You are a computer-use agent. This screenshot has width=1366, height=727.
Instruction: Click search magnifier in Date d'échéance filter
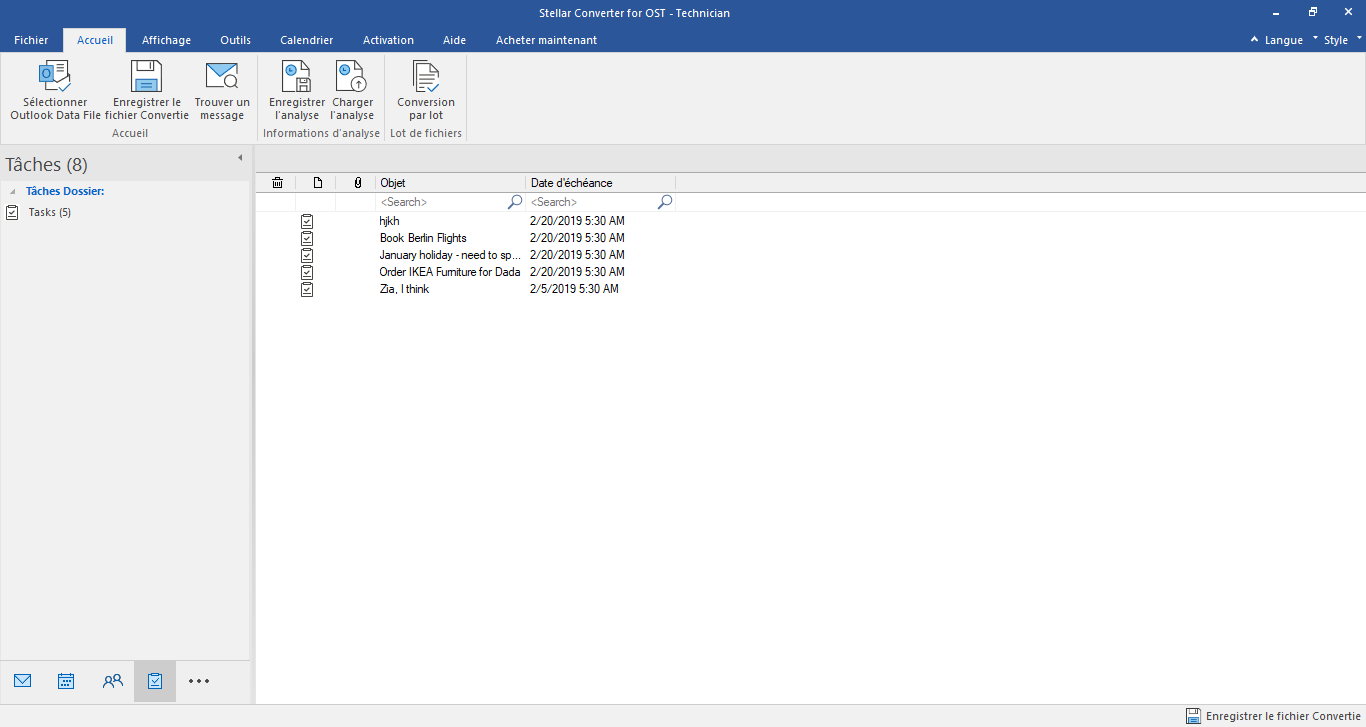point(665,202)
